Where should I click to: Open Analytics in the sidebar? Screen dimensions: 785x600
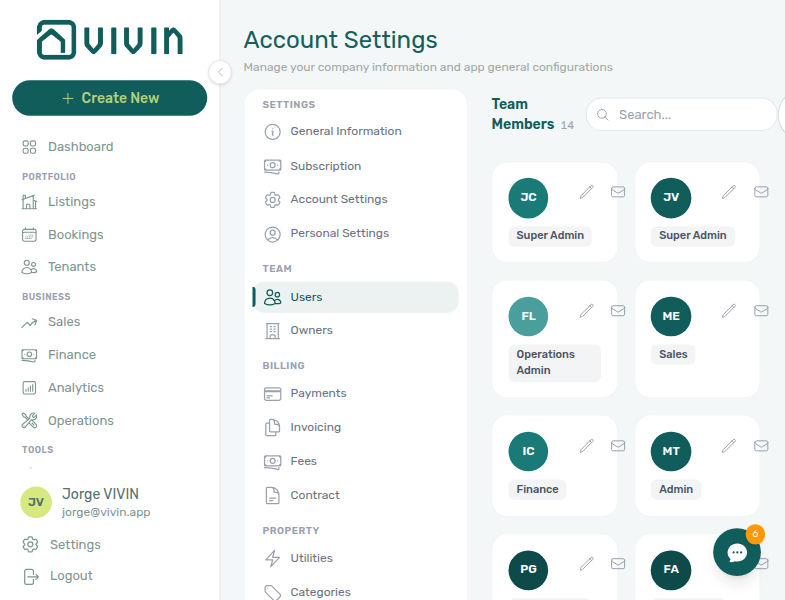(x=63, y=388)
